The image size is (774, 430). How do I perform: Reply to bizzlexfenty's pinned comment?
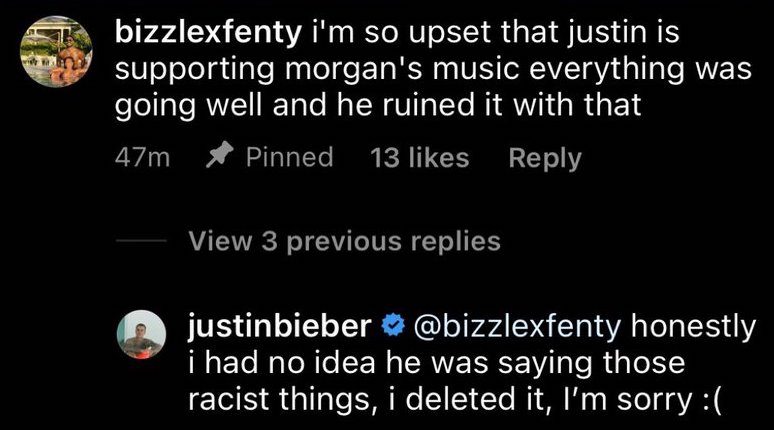click(544, 158)
